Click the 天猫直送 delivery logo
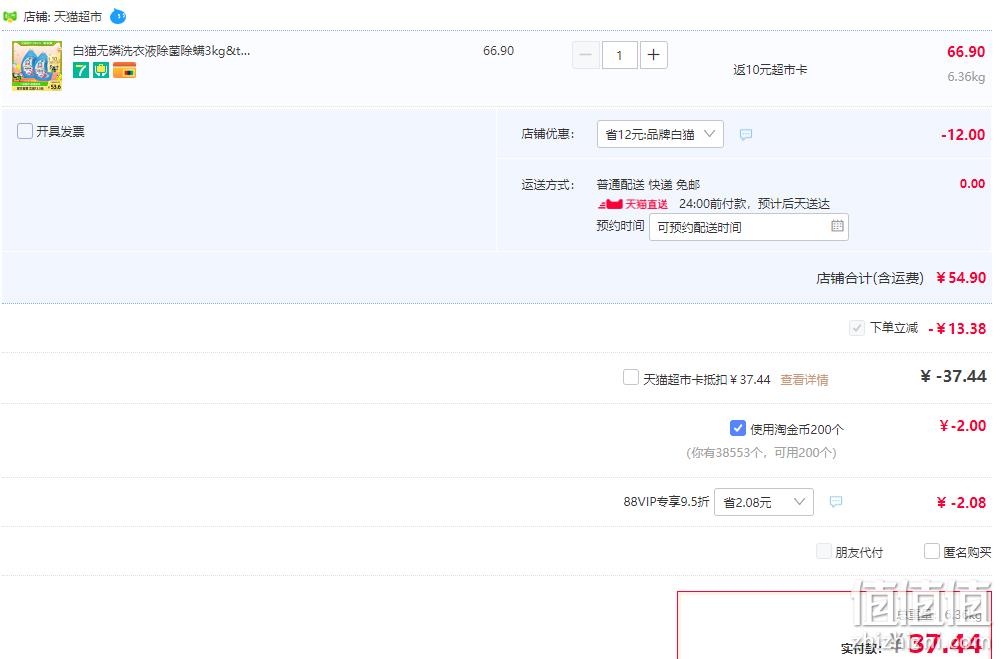 [x=633, y=204]
